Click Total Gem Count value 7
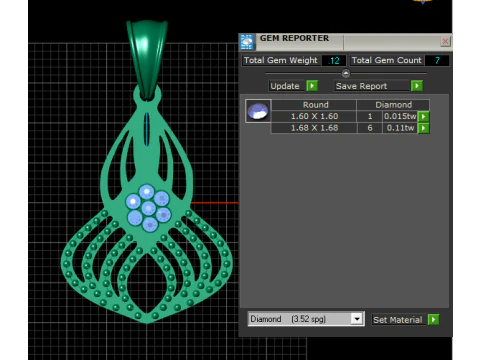 (x=437, y=60)
